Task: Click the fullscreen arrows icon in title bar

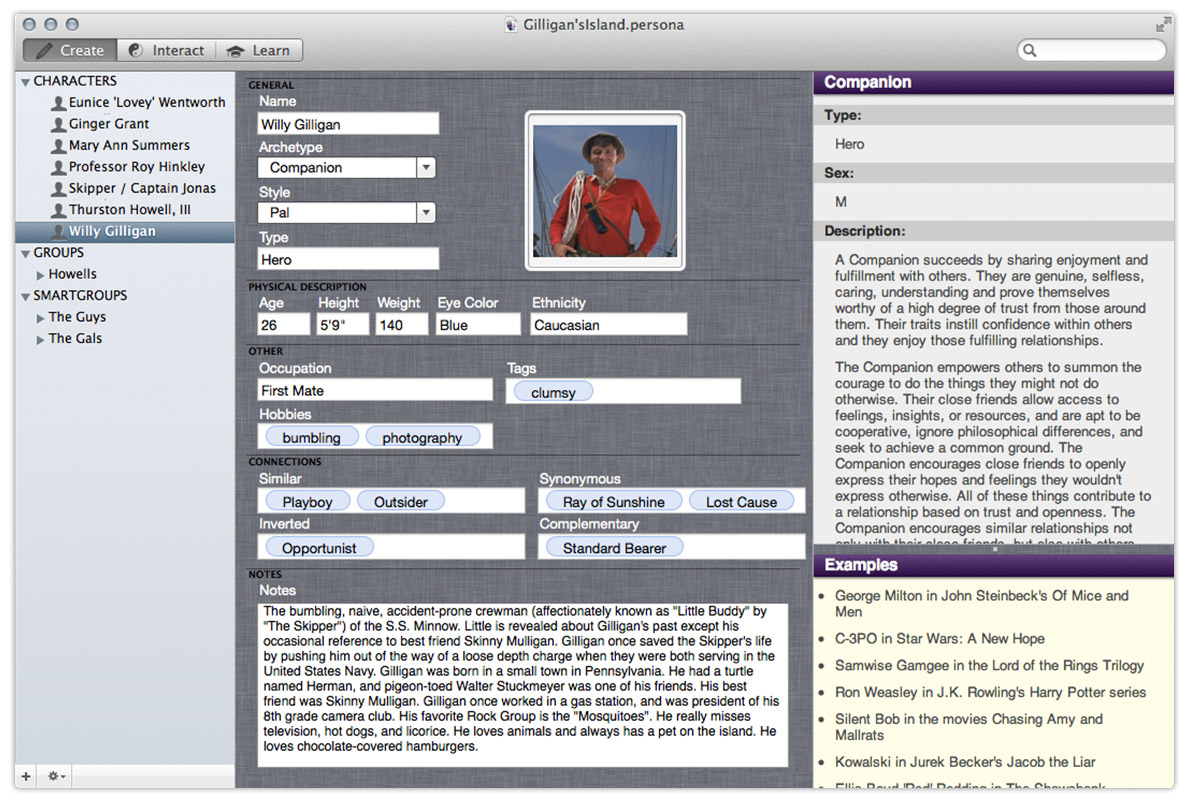Action: point(1162,24)
